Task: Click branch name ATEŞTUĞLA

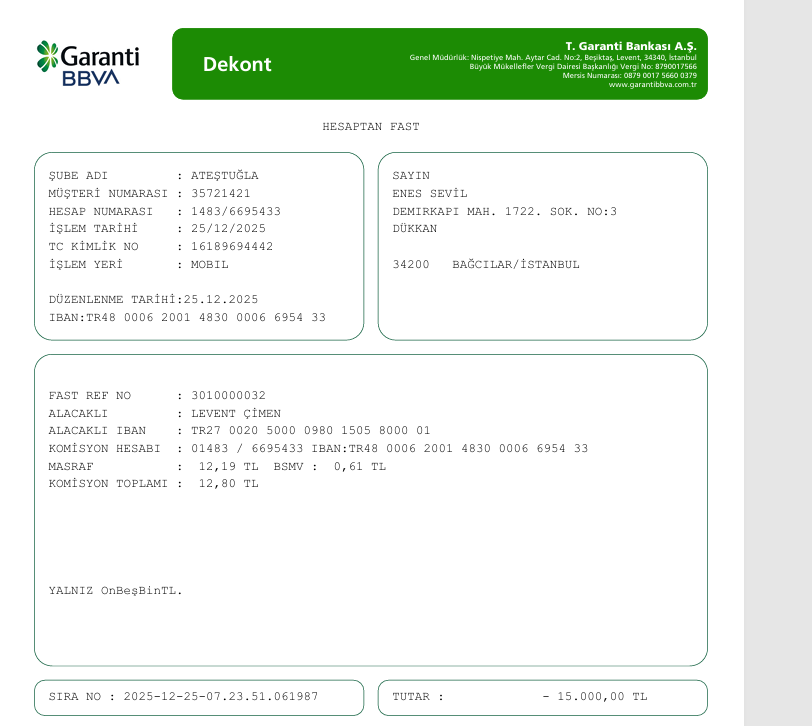Action: [x=225, y=176]
